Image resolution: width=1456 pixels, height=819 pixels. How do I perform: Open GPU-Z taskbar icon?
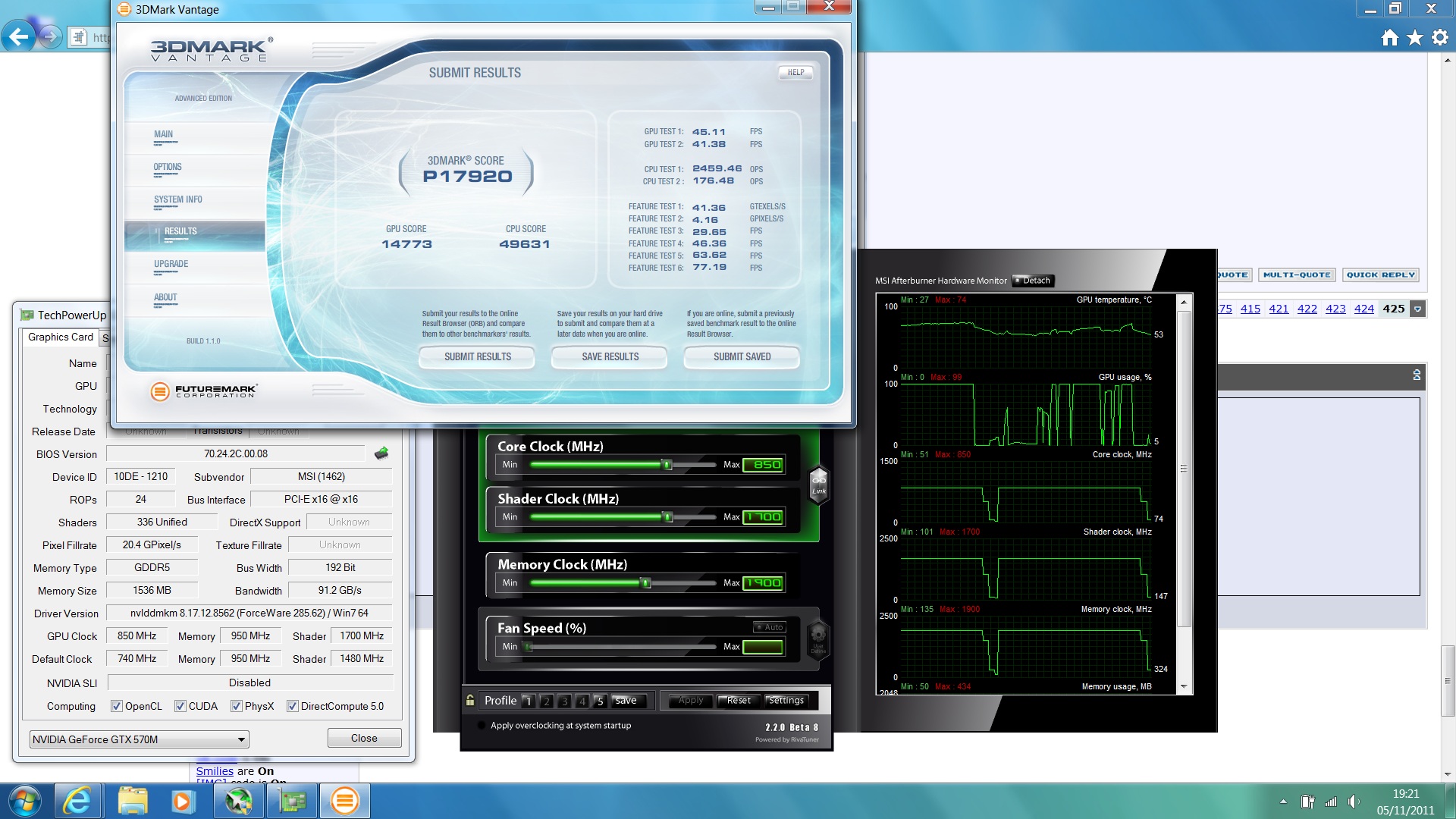(x=292, y=801)
